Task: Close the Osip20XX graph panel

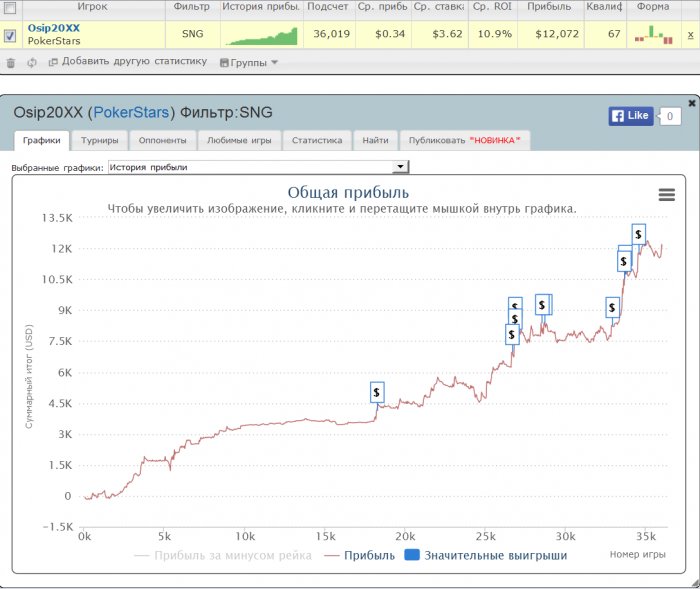Action: tap(692, 103)
